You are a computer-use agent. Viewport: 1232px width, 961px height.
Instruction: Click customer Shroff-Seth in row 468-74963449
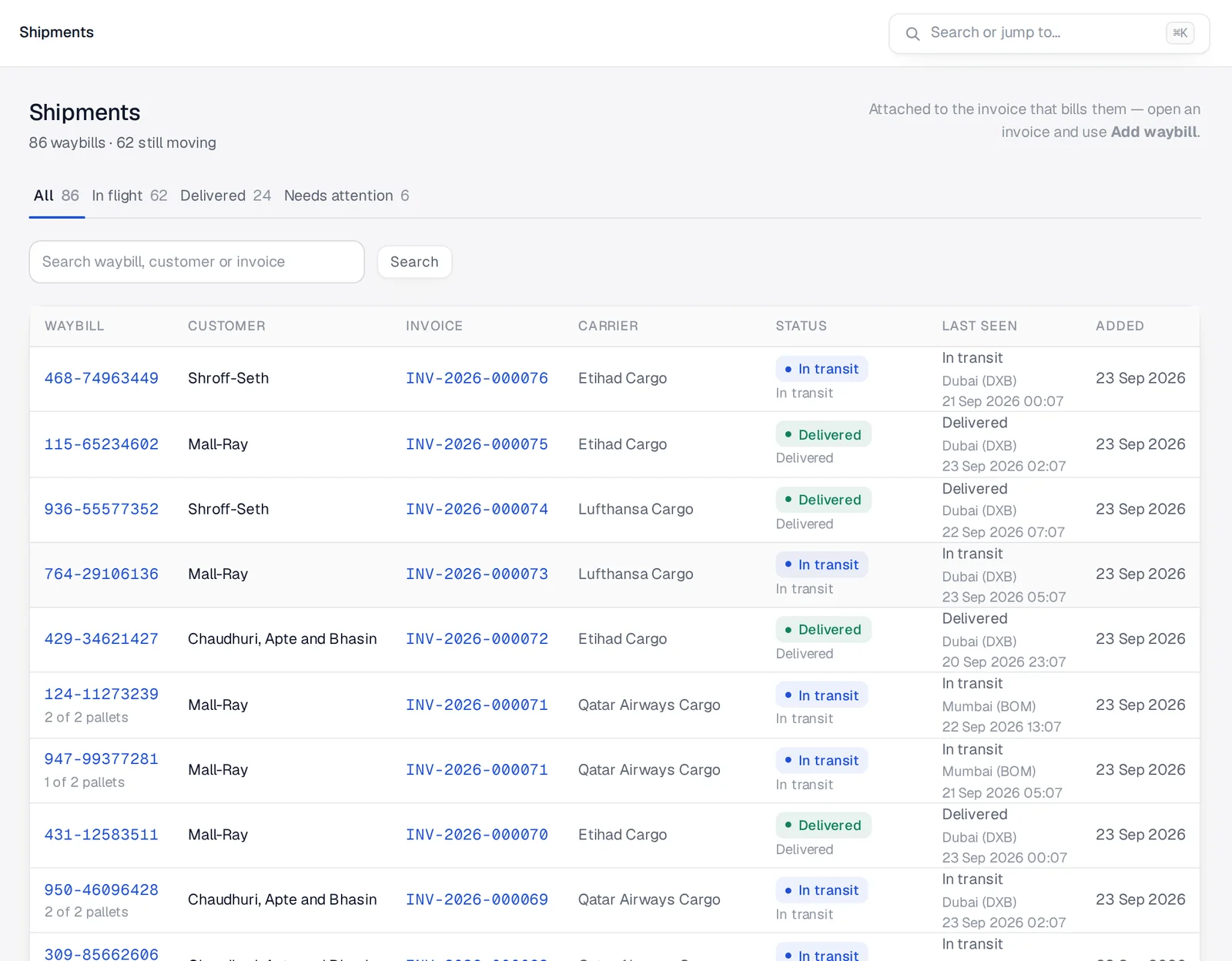click(228, 378)
